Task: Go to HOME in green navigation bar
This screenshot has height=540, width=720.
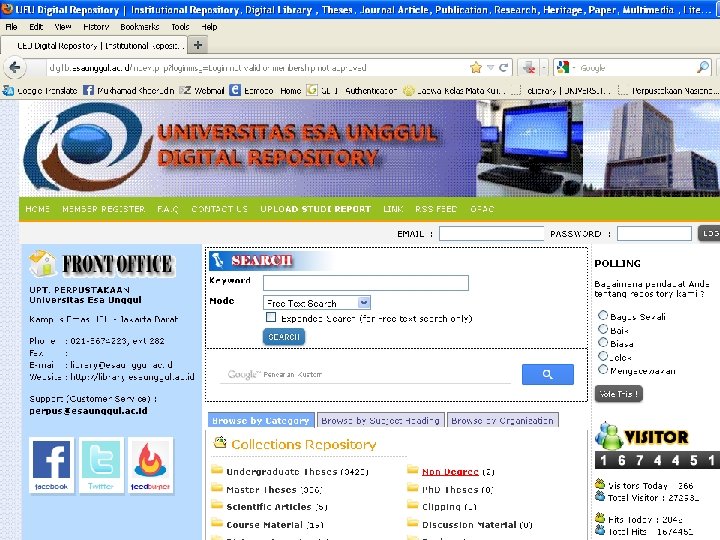Action: pyautogui.click(x=38, y=209)
